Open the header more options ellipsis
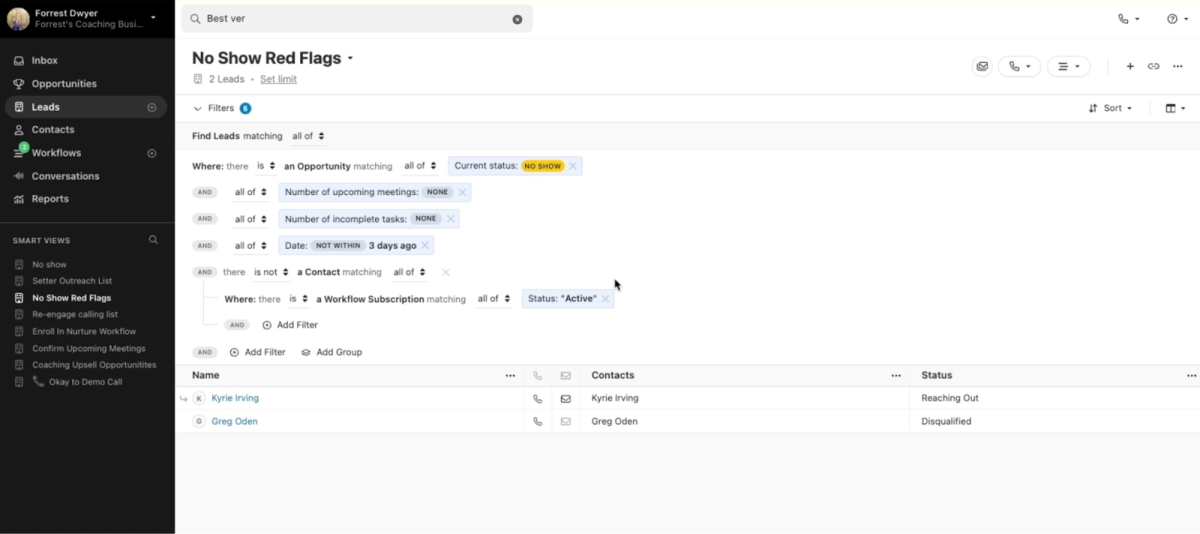The width and height of the screenshot is (1200, 534). click(1177, 66)
